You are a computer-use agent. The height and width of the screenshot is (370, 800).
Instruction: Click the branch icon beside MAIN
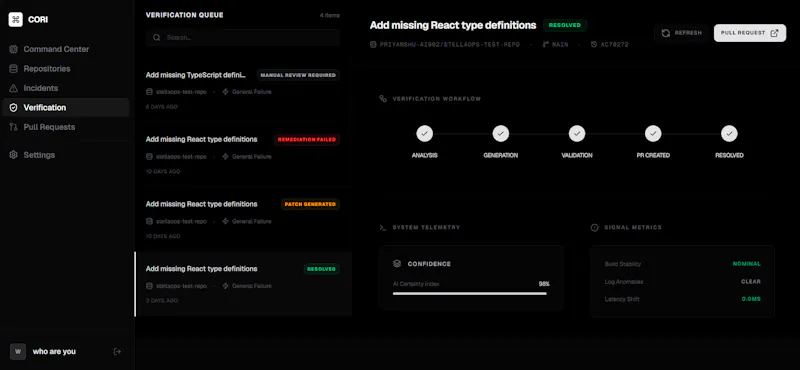[546, 45]
